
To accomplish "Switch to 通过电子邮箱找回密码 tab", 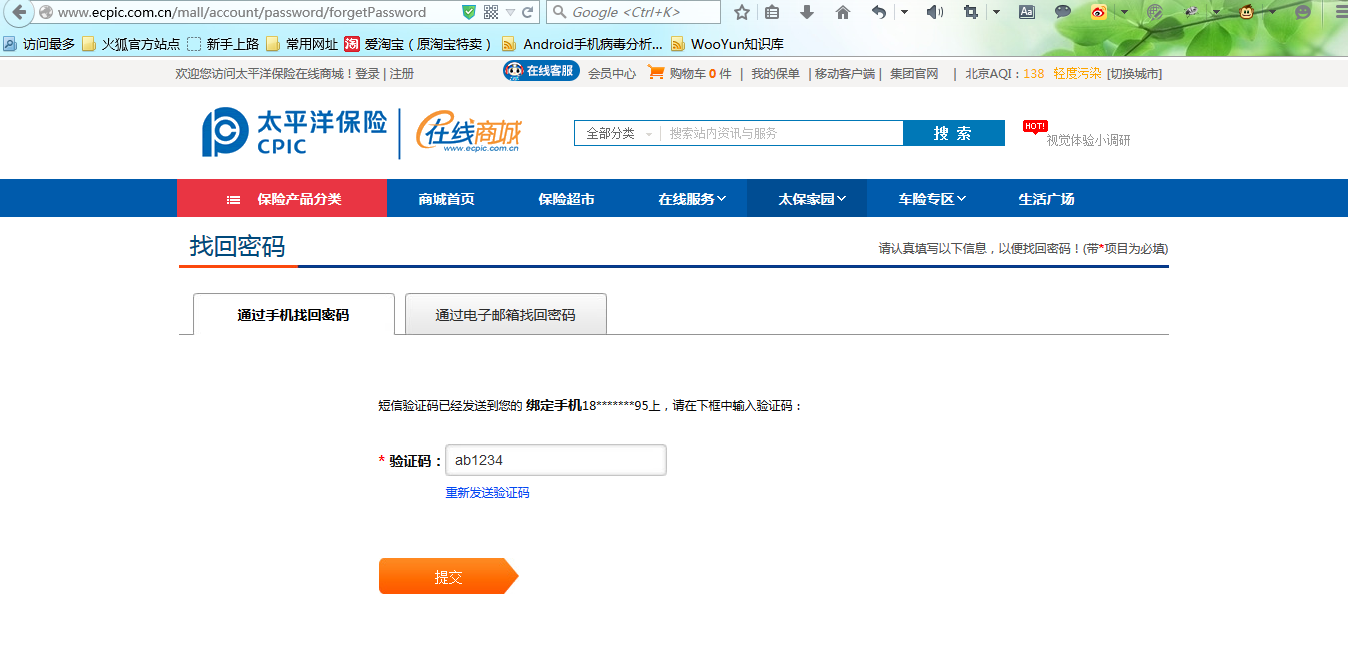I will tap(506, 314).
